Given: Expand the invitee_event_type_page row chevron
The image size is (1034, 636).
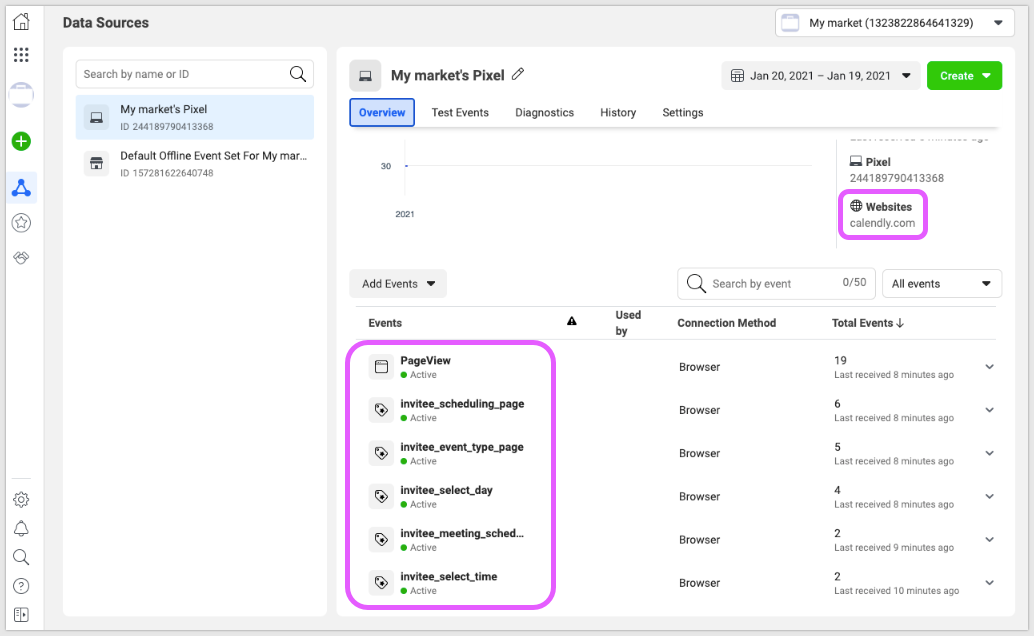Looking at the screenshot, I should coord(989,453).
